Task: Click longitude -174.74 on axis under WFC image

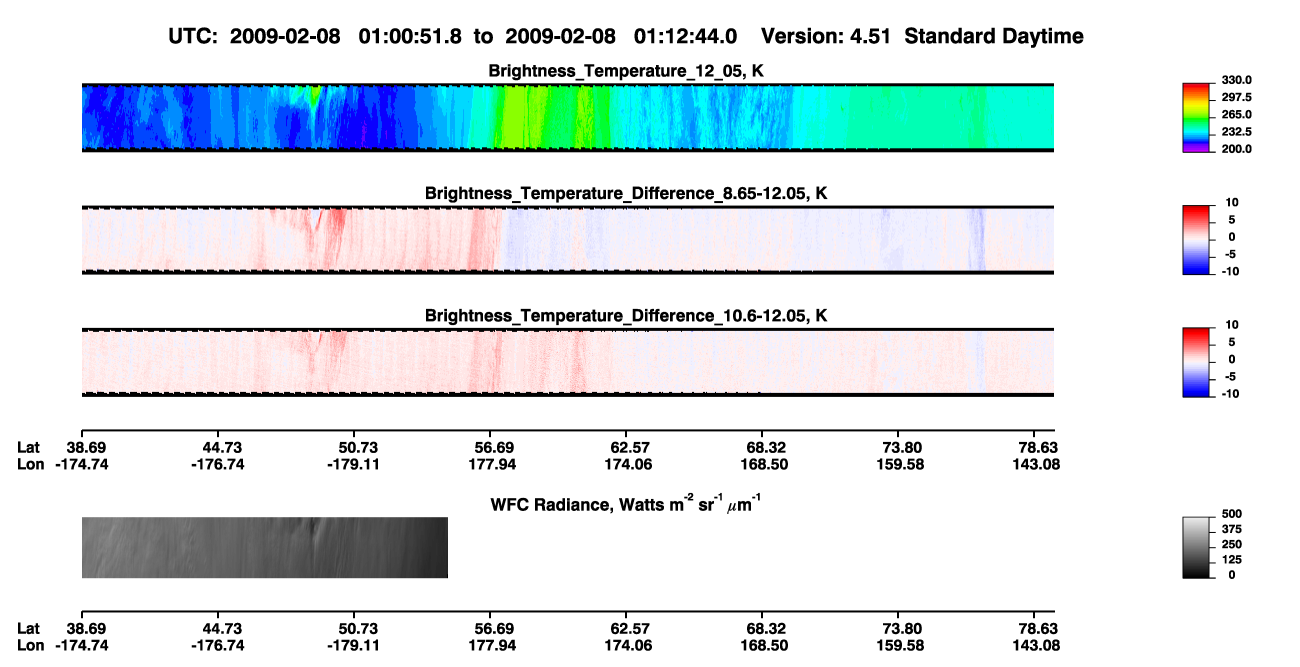Action: coord(83,646)
